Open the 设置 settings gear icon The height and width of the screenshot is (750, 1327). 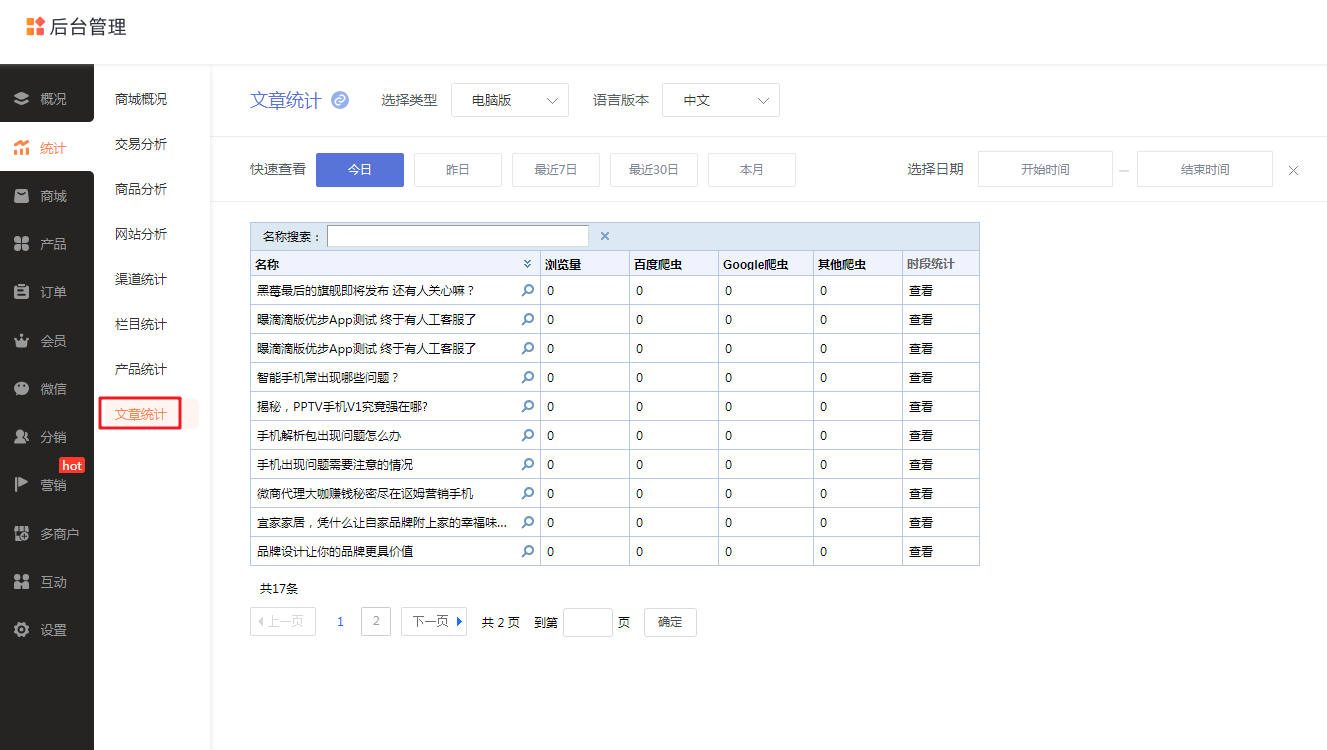(22, 630)
